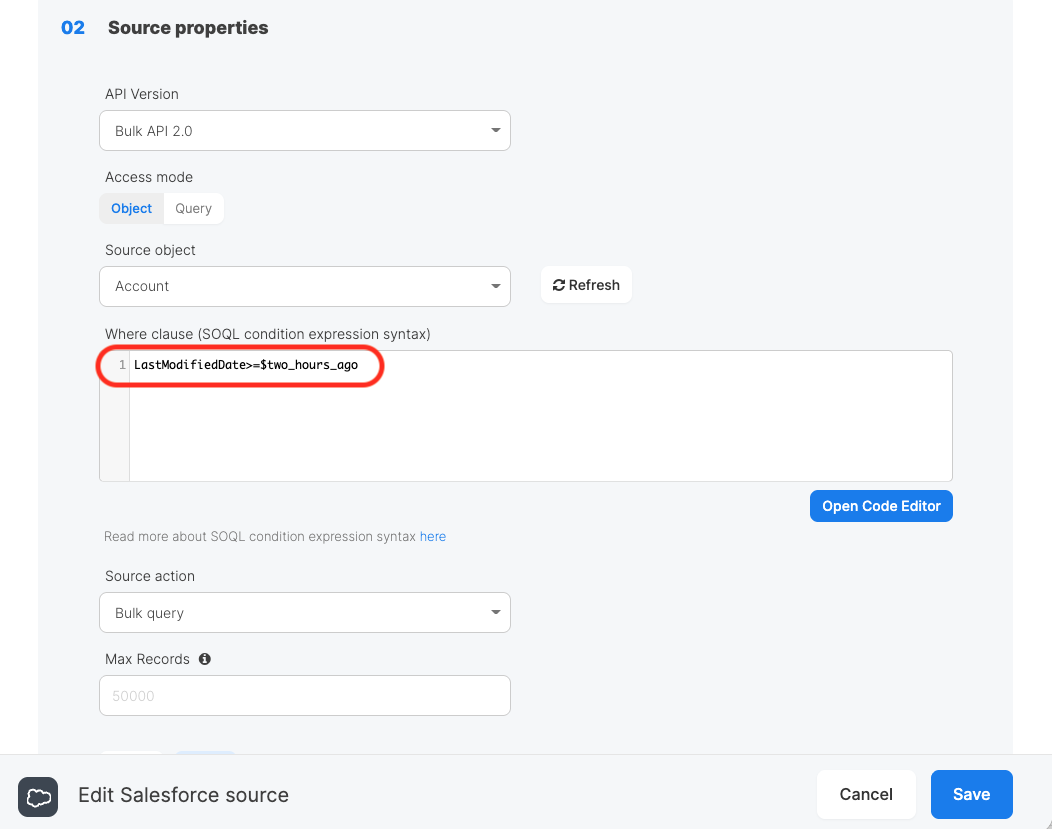Click the Source object dropdown arrow
Screen dimensions: 1052x829
tap(495, 286)
